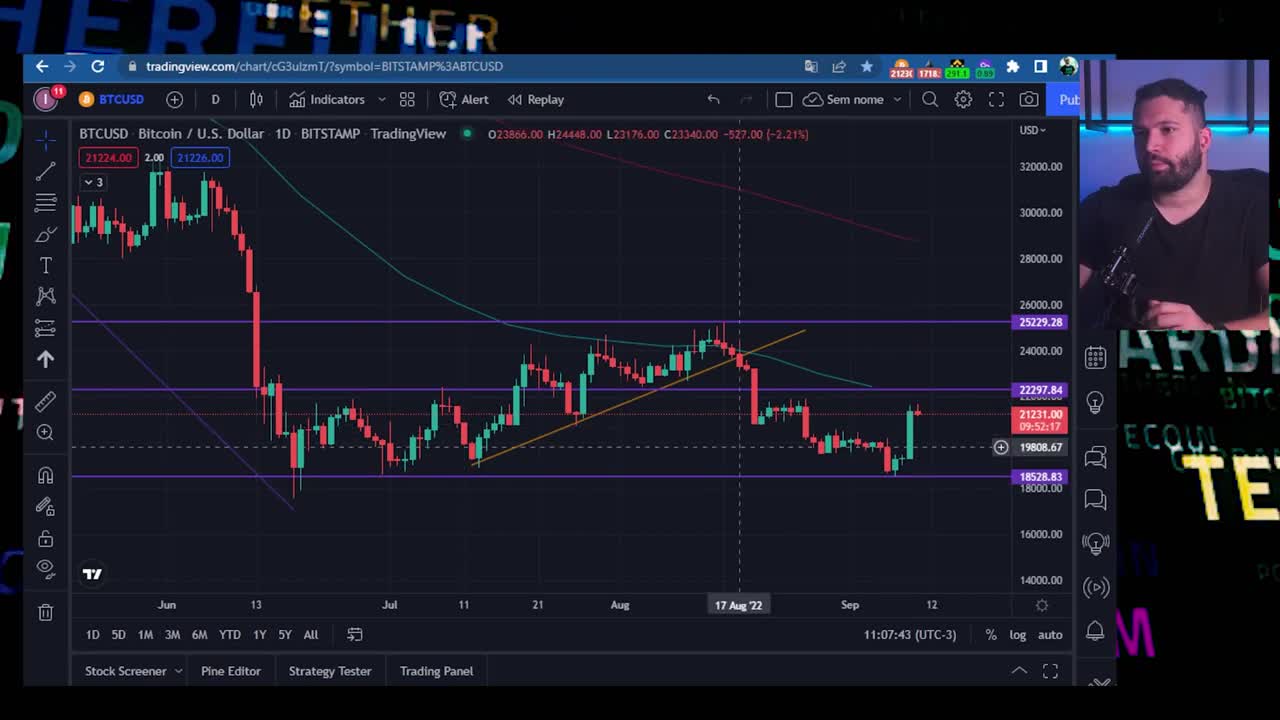Viewport: 1280px width, 720px height.
Task: Maximize the bottom panel
Action: point(1050,671)
